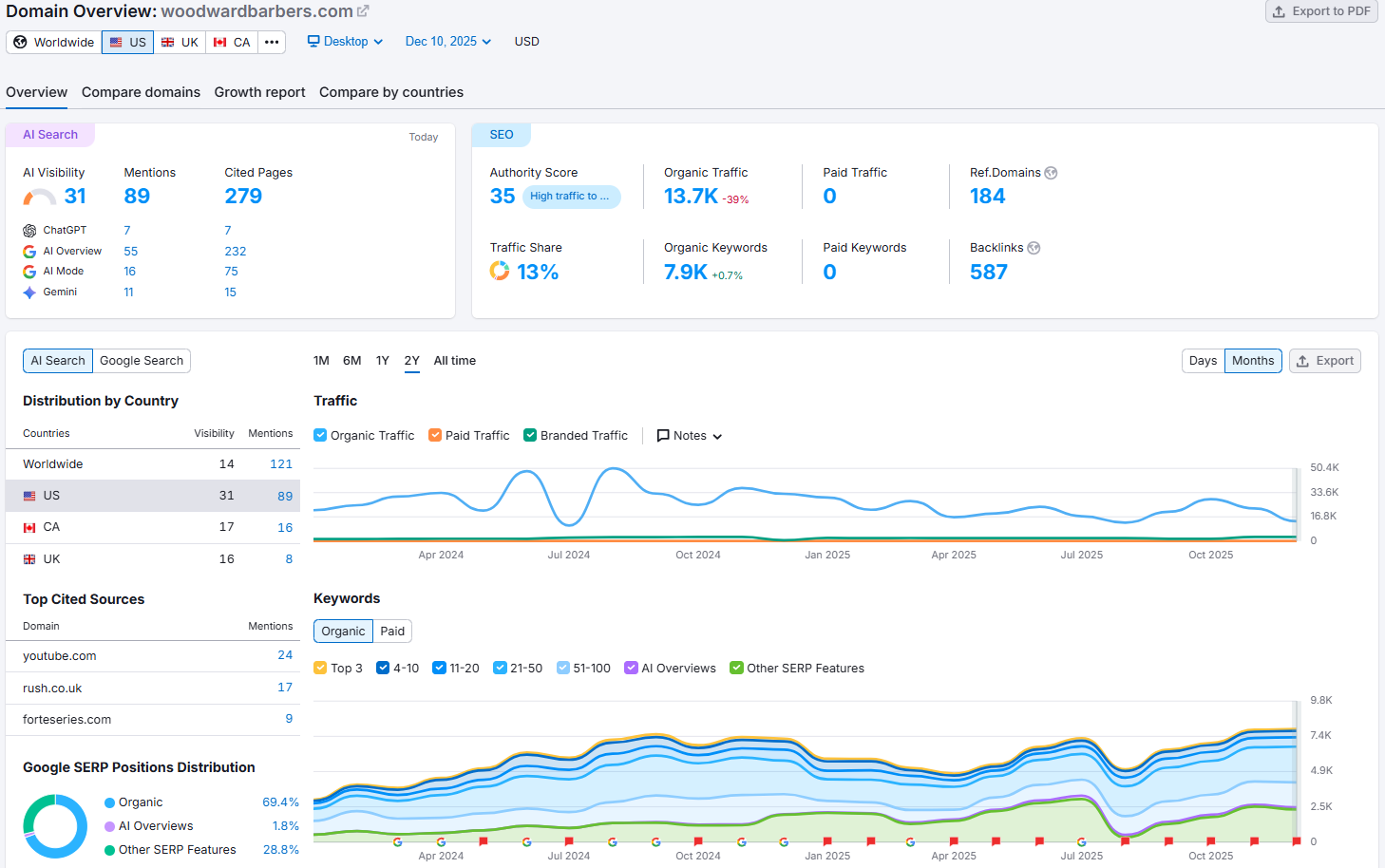
Task: Switch to the Growth report tab
Action: click(259, 92)
